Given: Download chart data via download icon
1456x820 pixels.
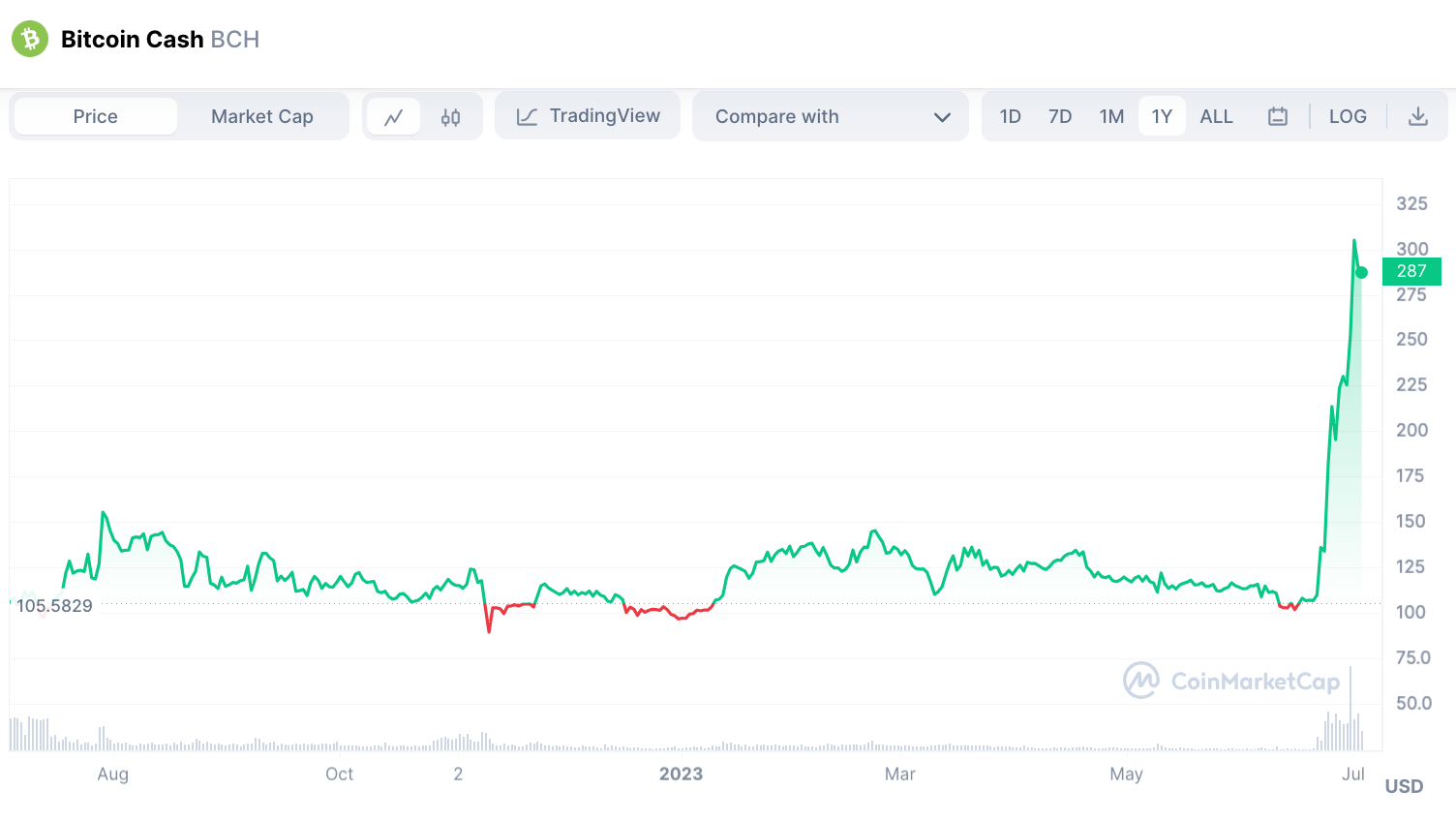Looking at the screenshot, I should tap(1418, 116).
